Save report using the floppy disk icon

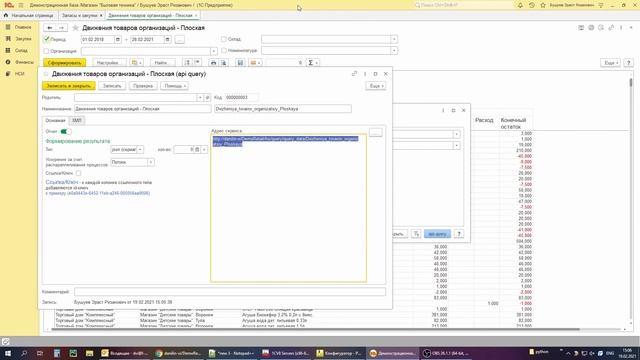point(240,63)
